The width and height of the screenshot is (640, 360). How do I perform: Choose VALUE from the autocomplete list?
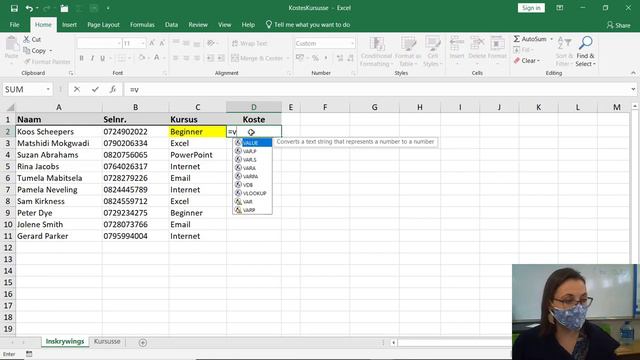[x=252, y=142]
